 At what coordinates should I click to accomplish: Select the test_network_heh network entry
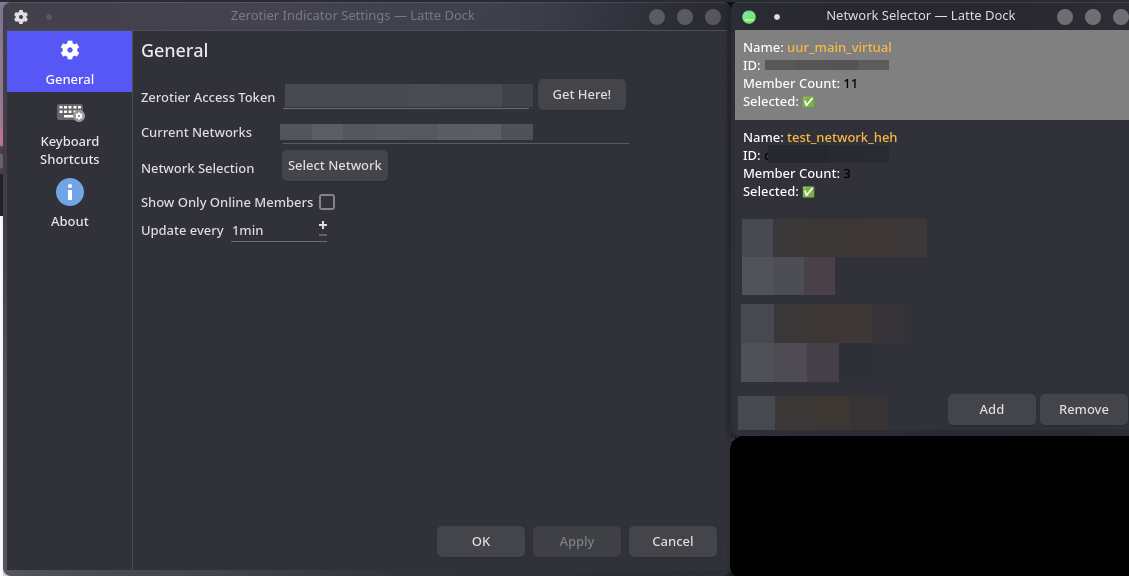932,165
